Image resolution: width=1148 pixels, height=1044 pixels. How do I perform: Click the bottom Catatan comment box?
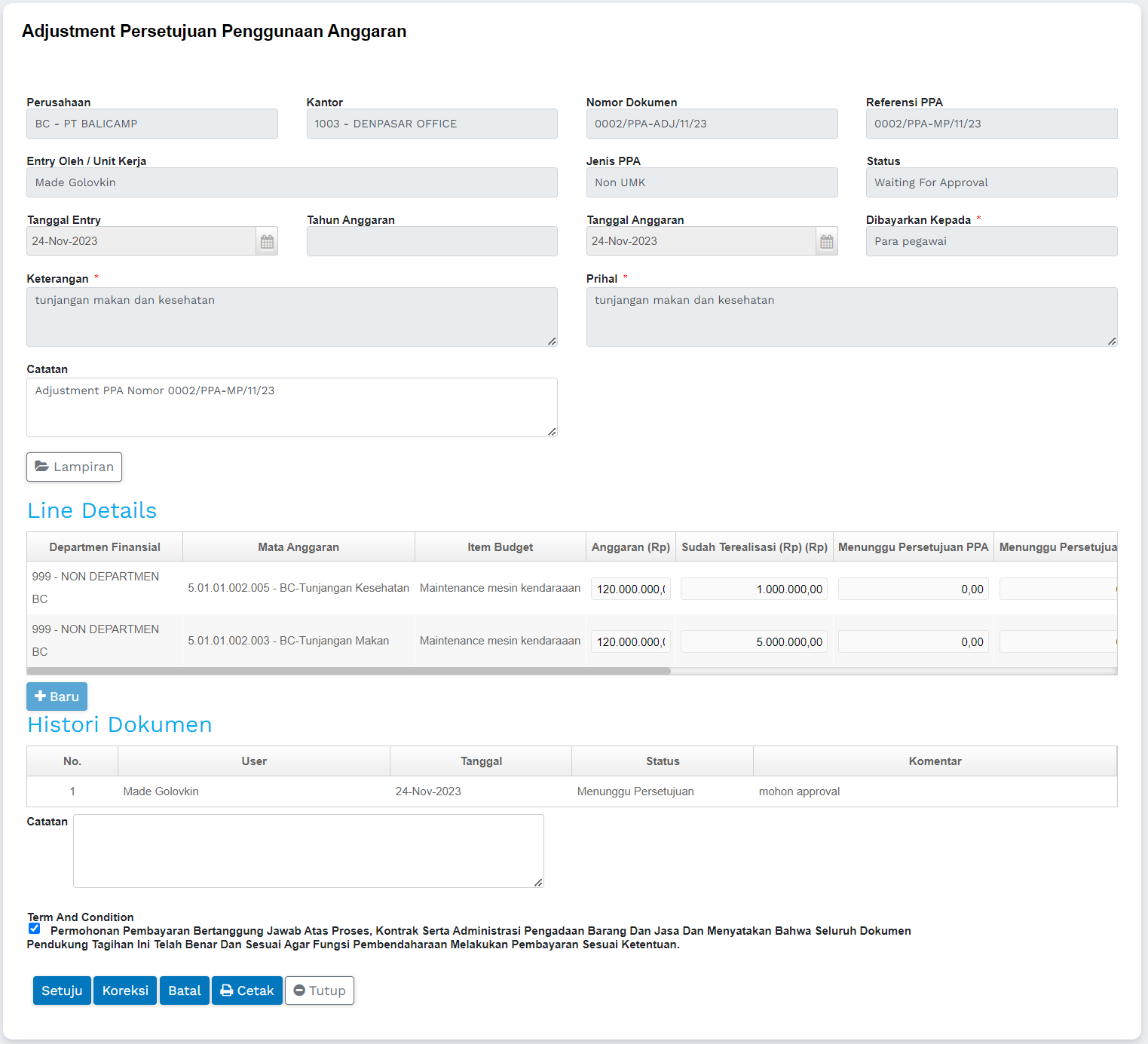[308, 850]
